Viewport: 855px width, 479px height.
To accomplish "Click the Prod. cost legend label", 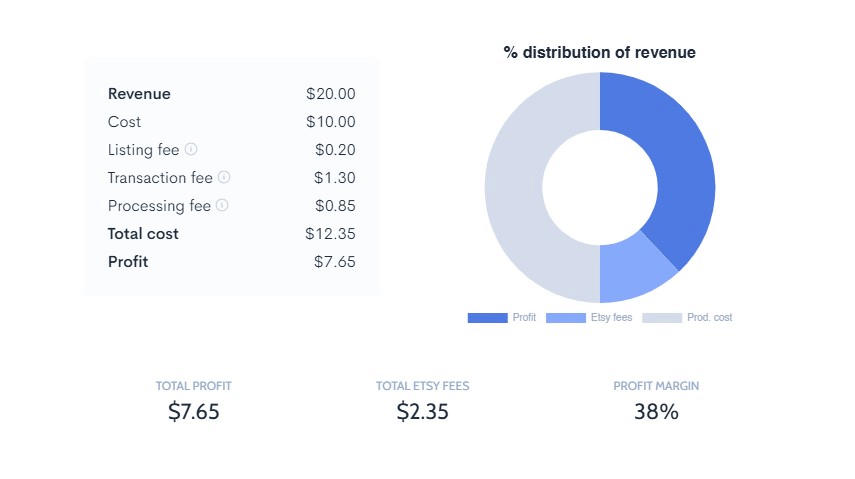I will coord(709,318).
